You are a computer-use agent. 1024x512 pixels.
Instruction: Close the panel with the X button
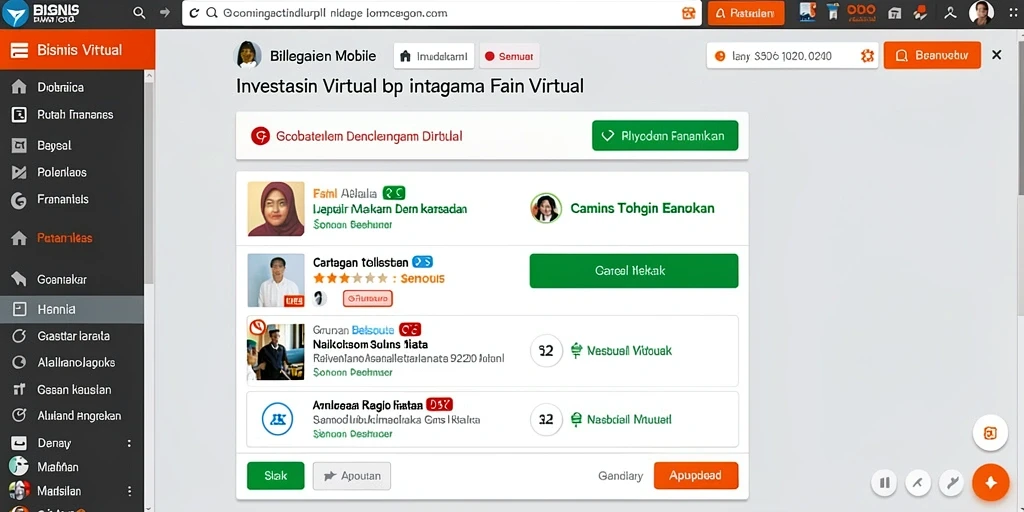pyautogui.click(x=997, y=56)
